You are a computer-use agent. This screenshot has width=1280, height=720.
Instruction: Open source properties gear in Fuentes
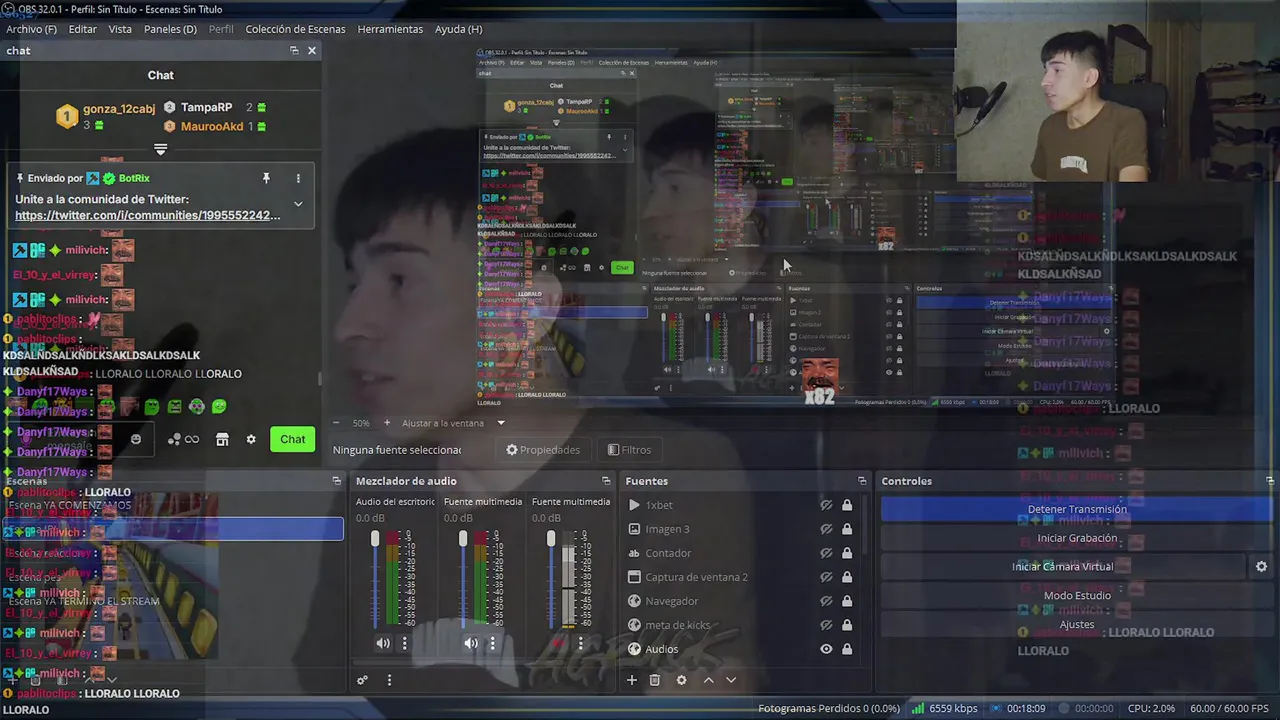click(682, 680)
